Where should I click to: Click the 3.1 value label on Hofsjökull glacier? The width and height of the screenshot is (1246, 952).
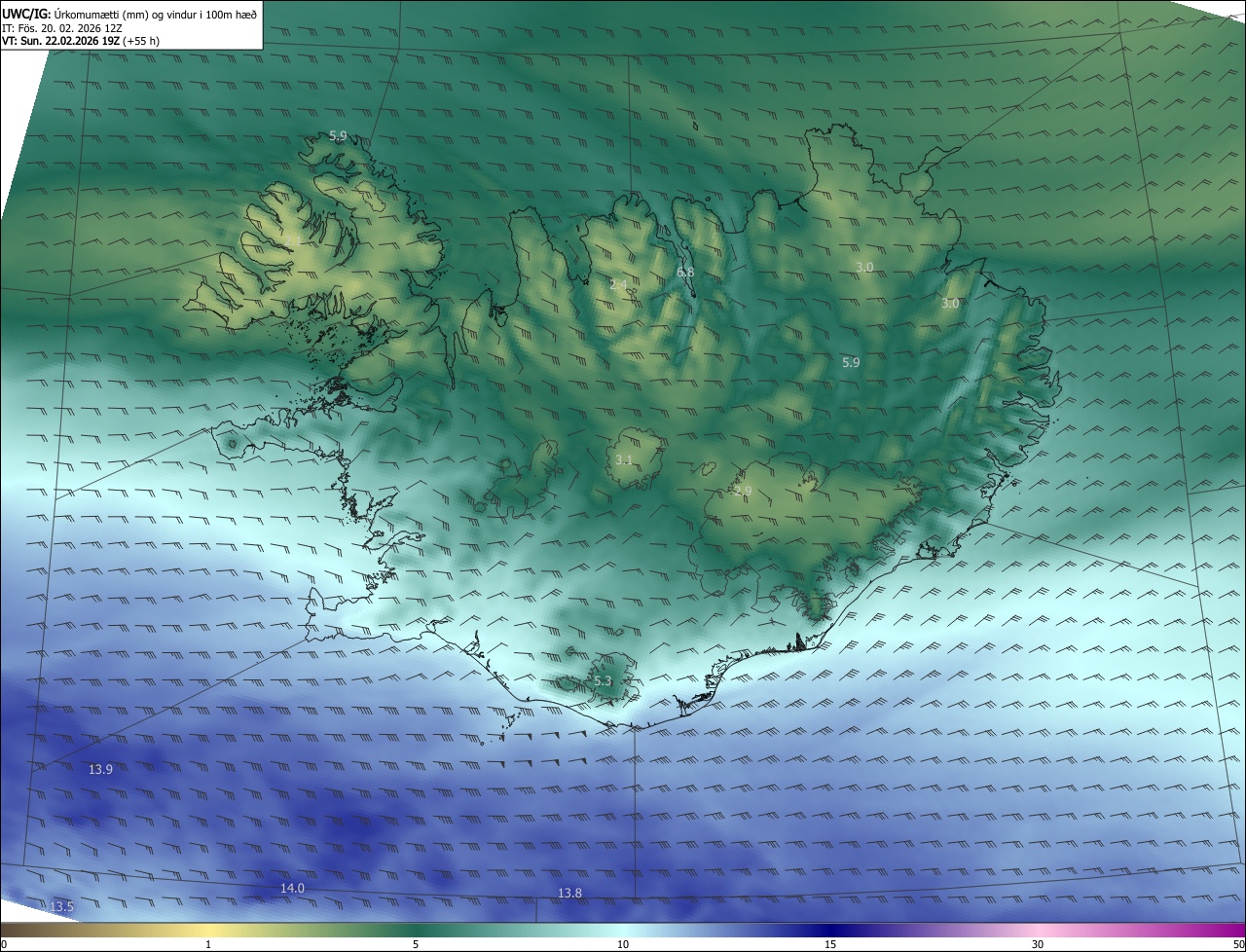coord(624,459)
